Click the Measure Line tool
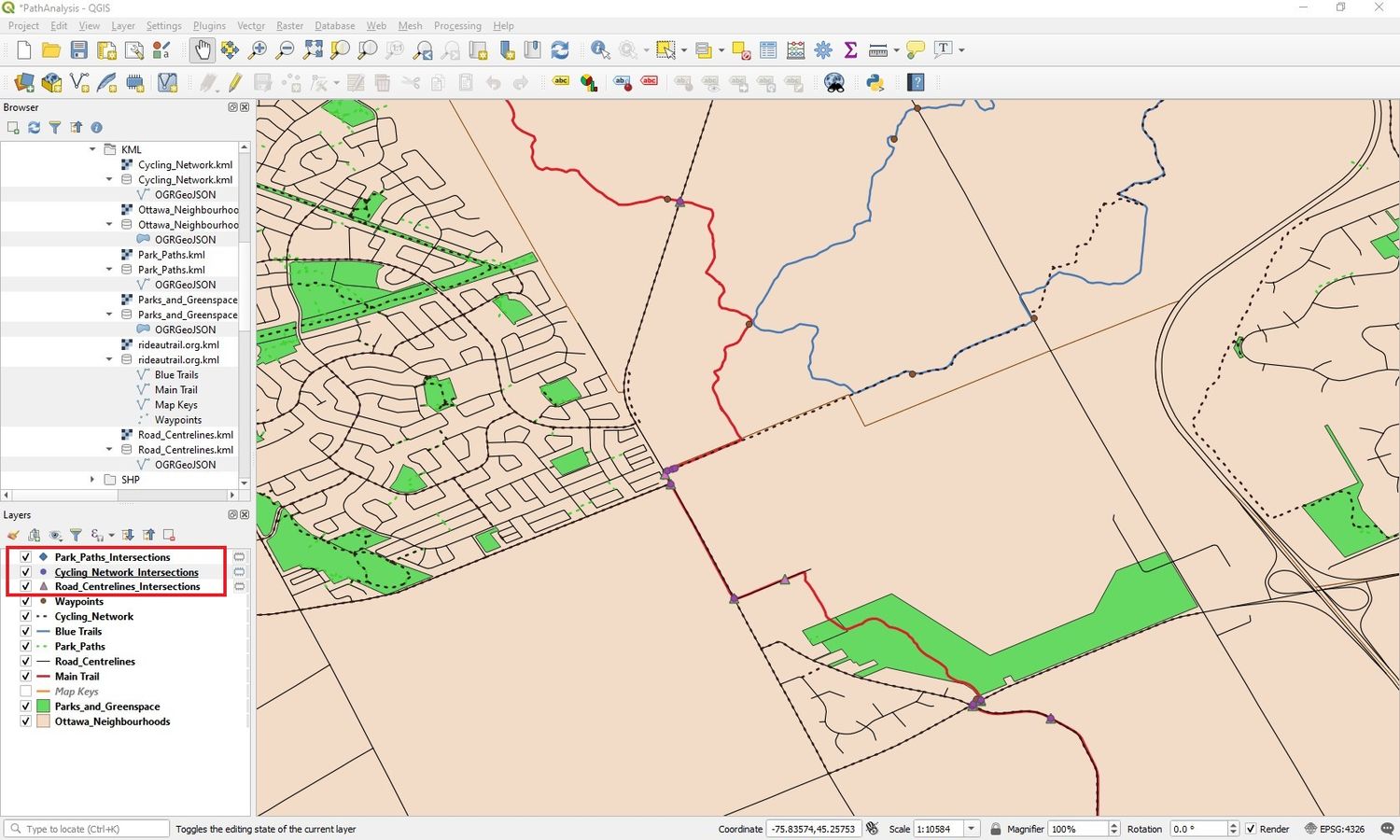The height and width of the screenshot is (840, 1400). (878, 49)
